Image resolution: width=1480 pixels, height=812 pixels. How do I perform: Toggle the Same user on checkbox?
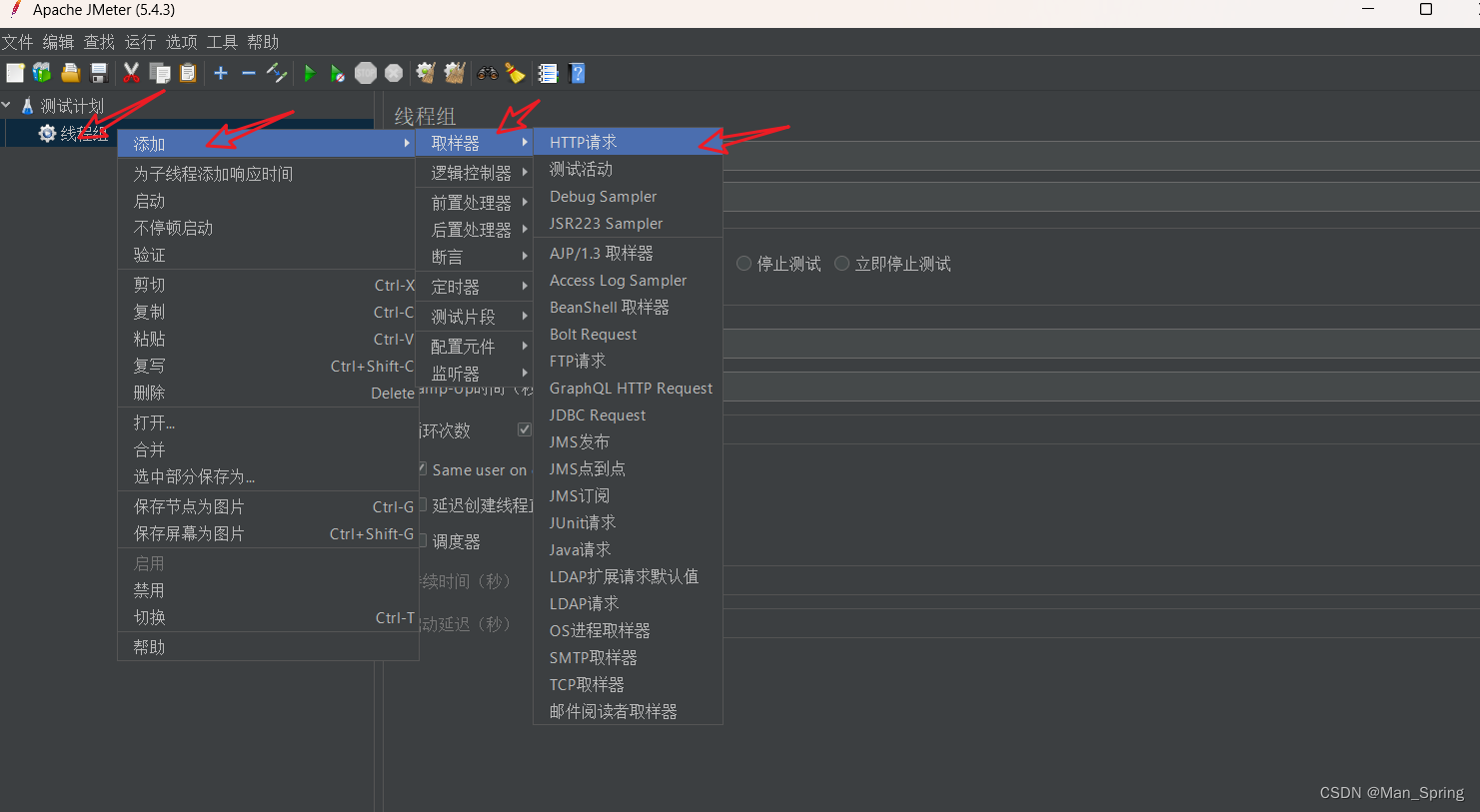[423, 468]
